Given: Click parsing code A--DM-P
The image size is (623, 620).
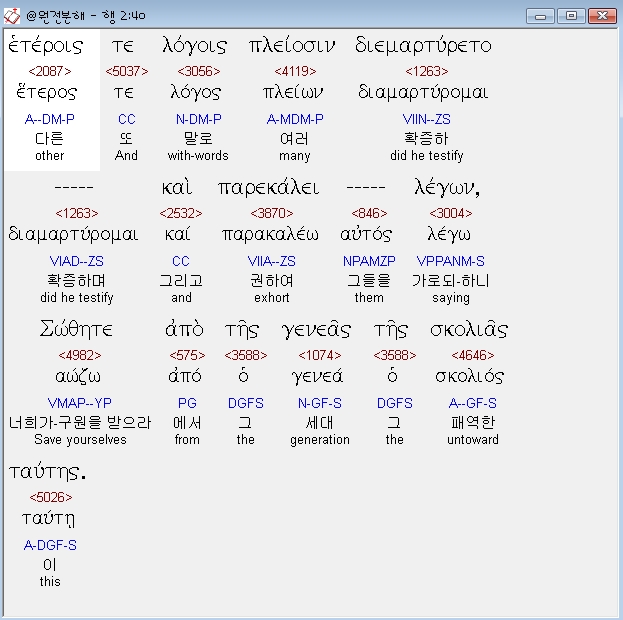Looking at the screenshot, I should (x=50, y=119).
